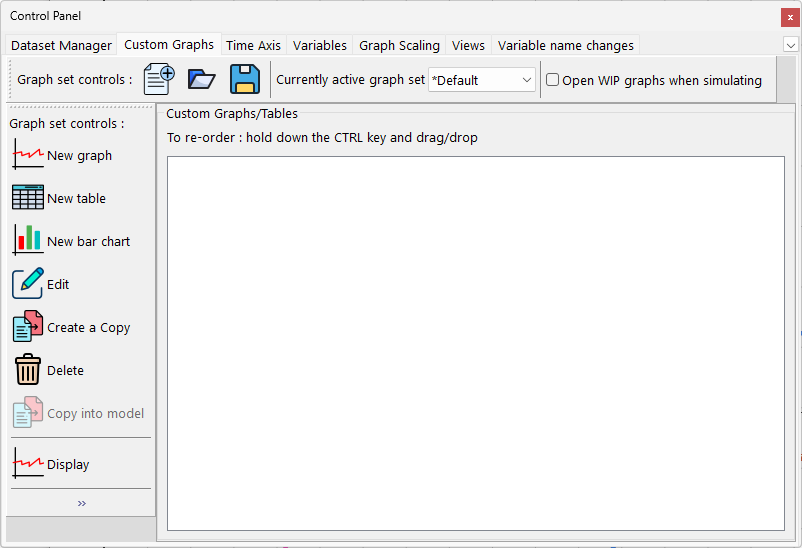
Task: Create a New table
Action: pyautogui.click(x=28, y=198)
